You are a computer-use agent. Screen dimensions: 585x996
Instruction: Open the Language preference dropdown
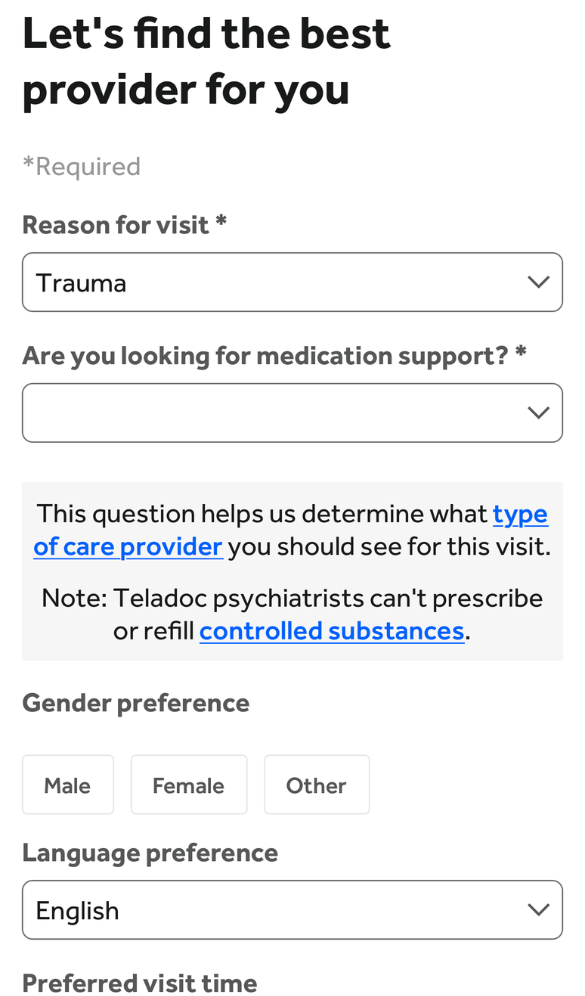pos(292,910)
